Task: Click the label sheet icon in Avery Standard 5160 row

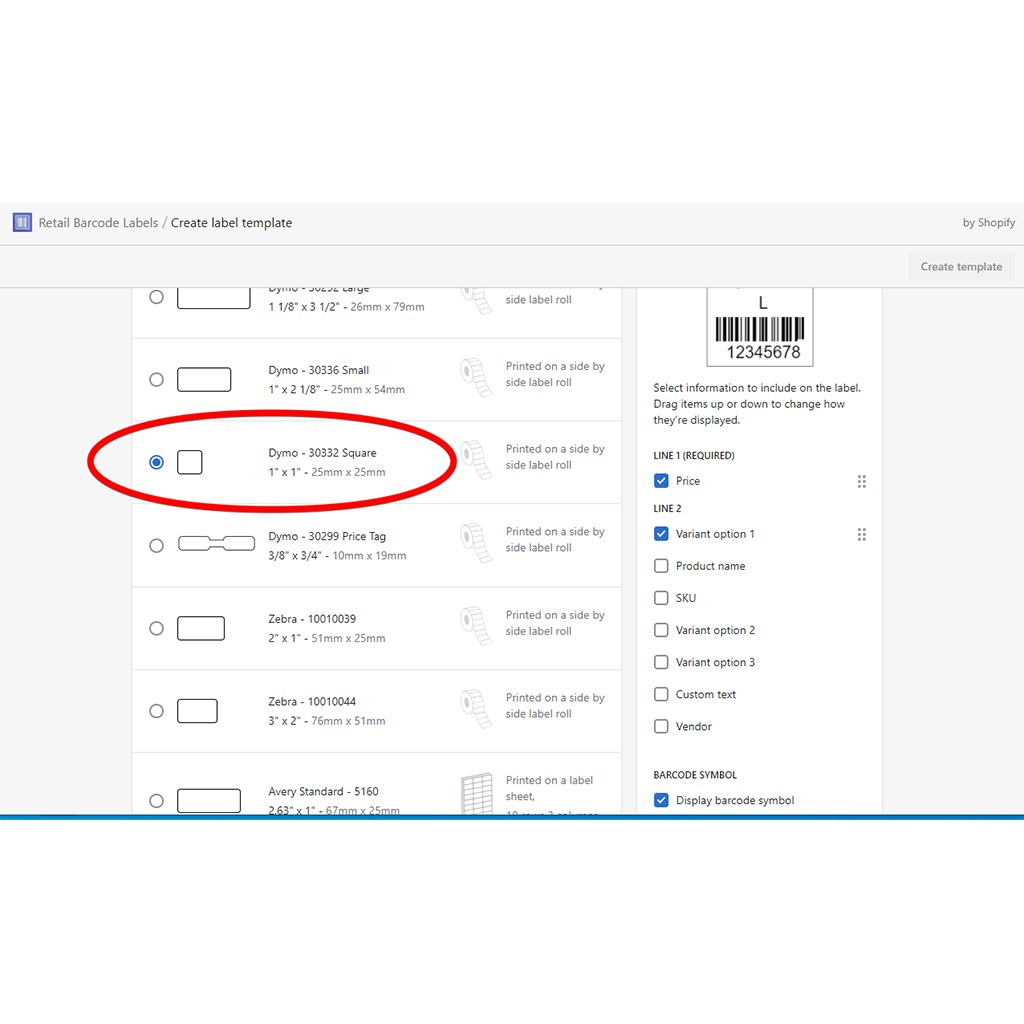Action: pyautogui.click(x=477, y=793)
